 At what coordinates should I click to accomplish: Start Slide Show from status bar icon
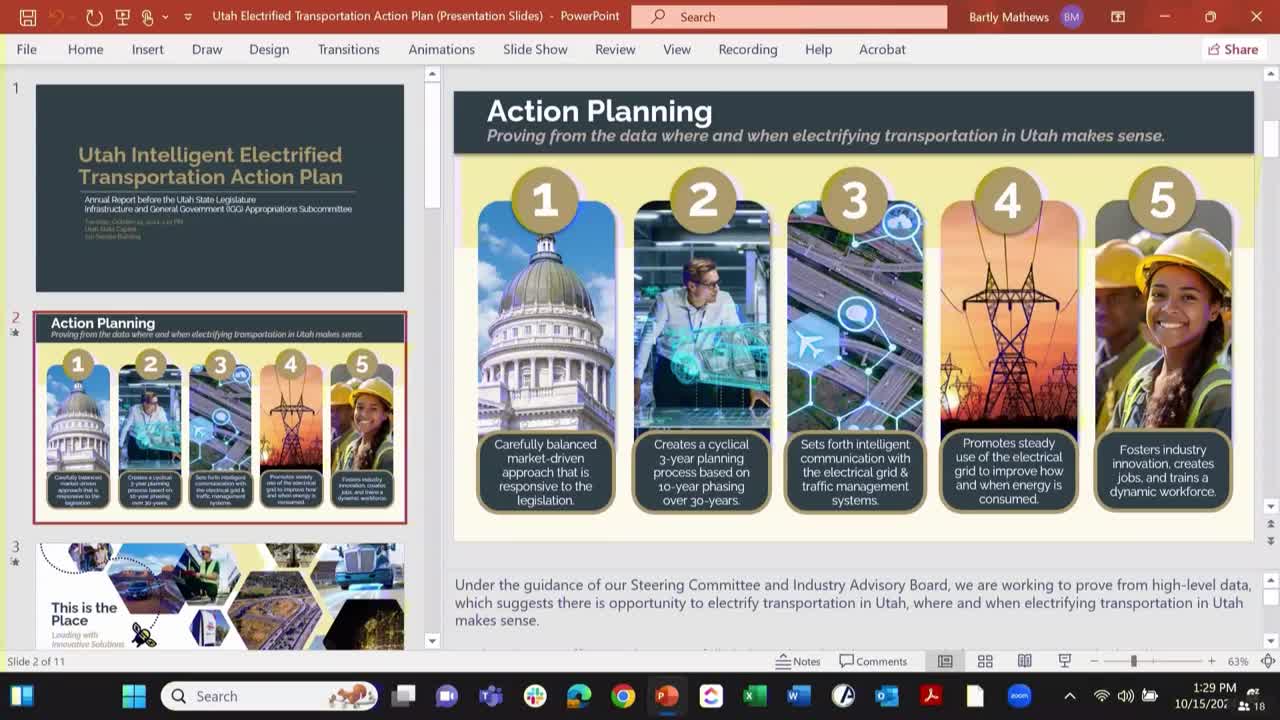click(x=1065, y=661)
